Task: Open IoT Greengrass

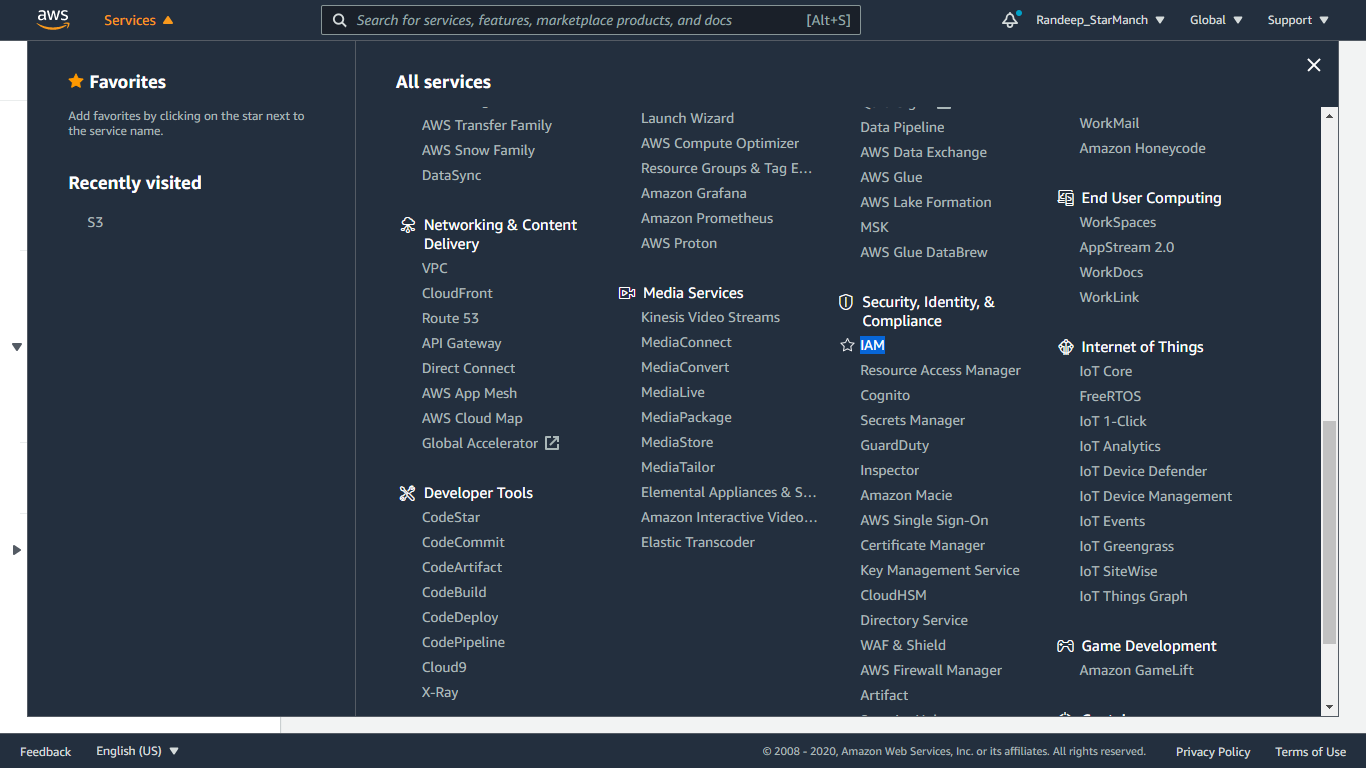Action: tap(1127, 546)
